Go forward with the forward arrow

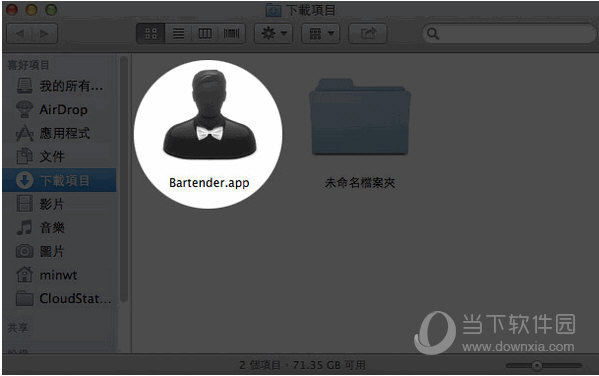point(45,34)
